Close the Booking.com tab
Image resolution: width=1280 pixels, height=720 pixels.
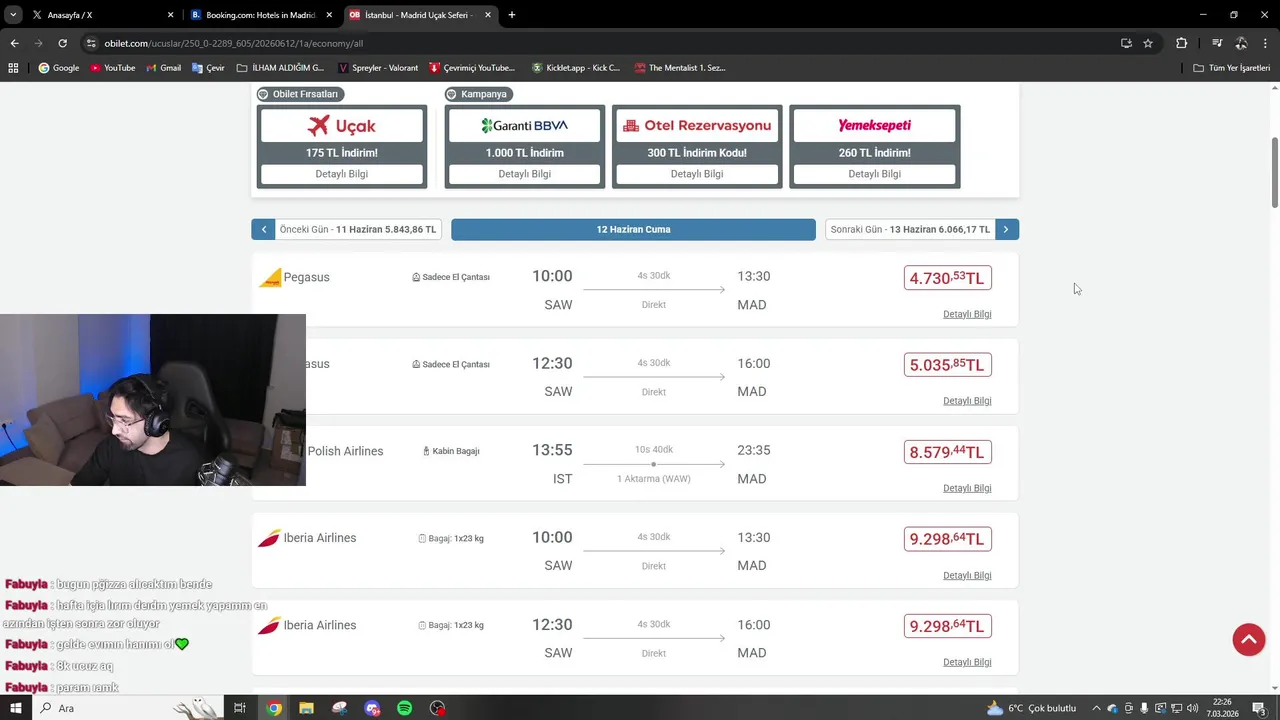click(x=329, y=15)
